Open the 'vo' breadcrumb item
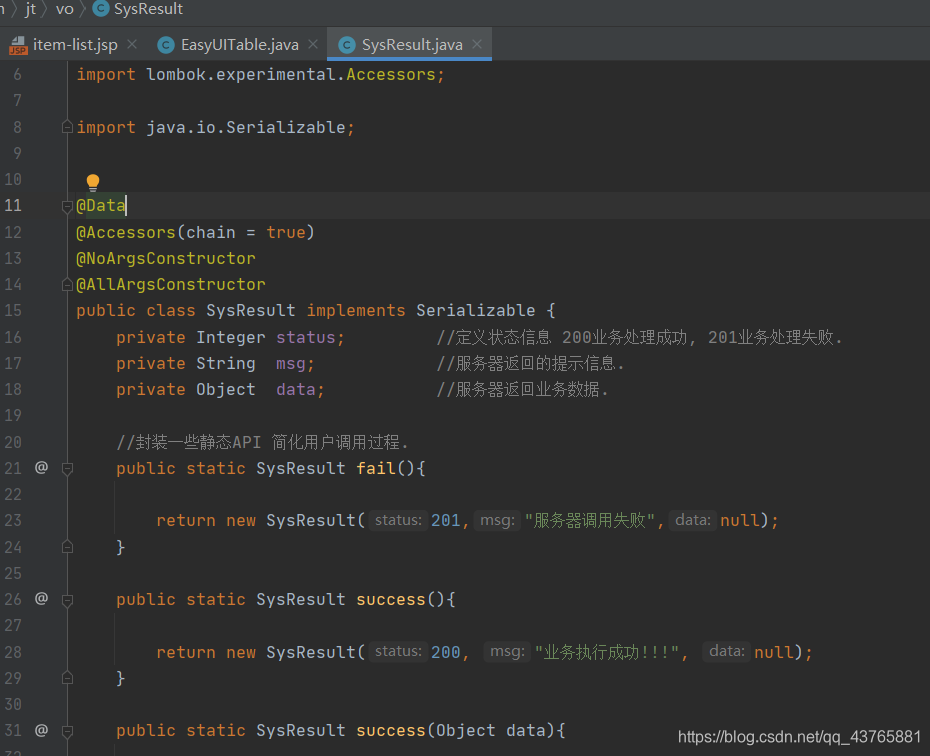This screenshot has width=930, height=756. click(x=65, y=9)
